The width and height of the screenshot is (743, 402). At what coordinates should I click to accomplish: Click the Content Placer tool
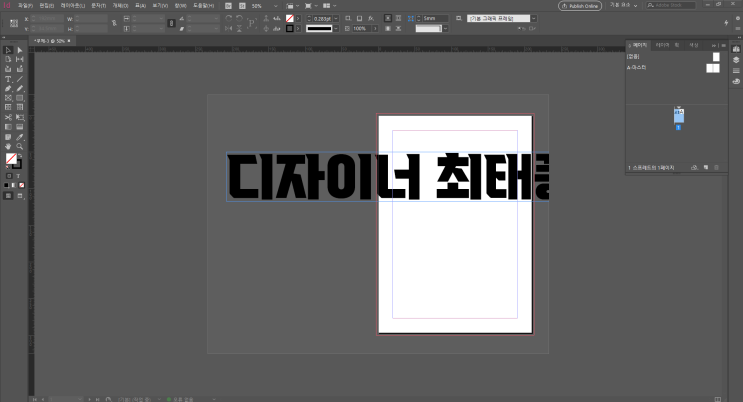pos(19,69)
